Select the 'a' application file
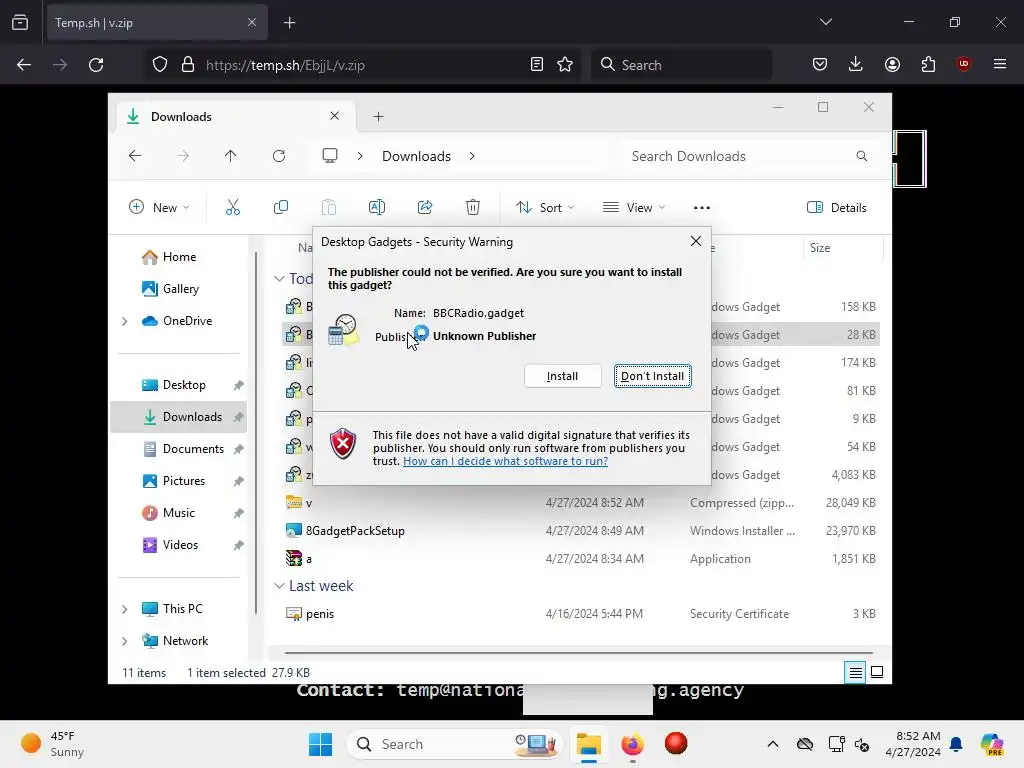 click(x=309, y=559)
